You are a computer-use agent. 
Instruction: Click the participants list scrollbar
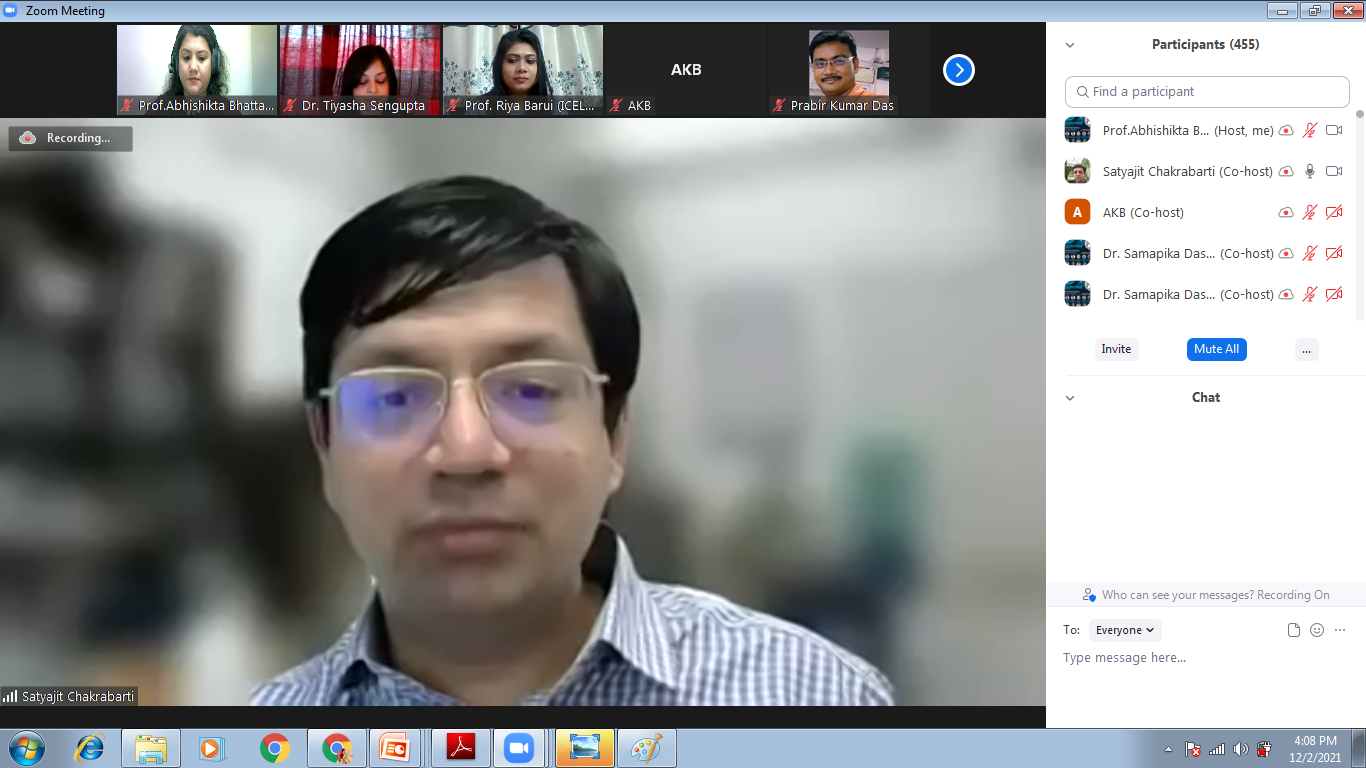pos(1359,200)
